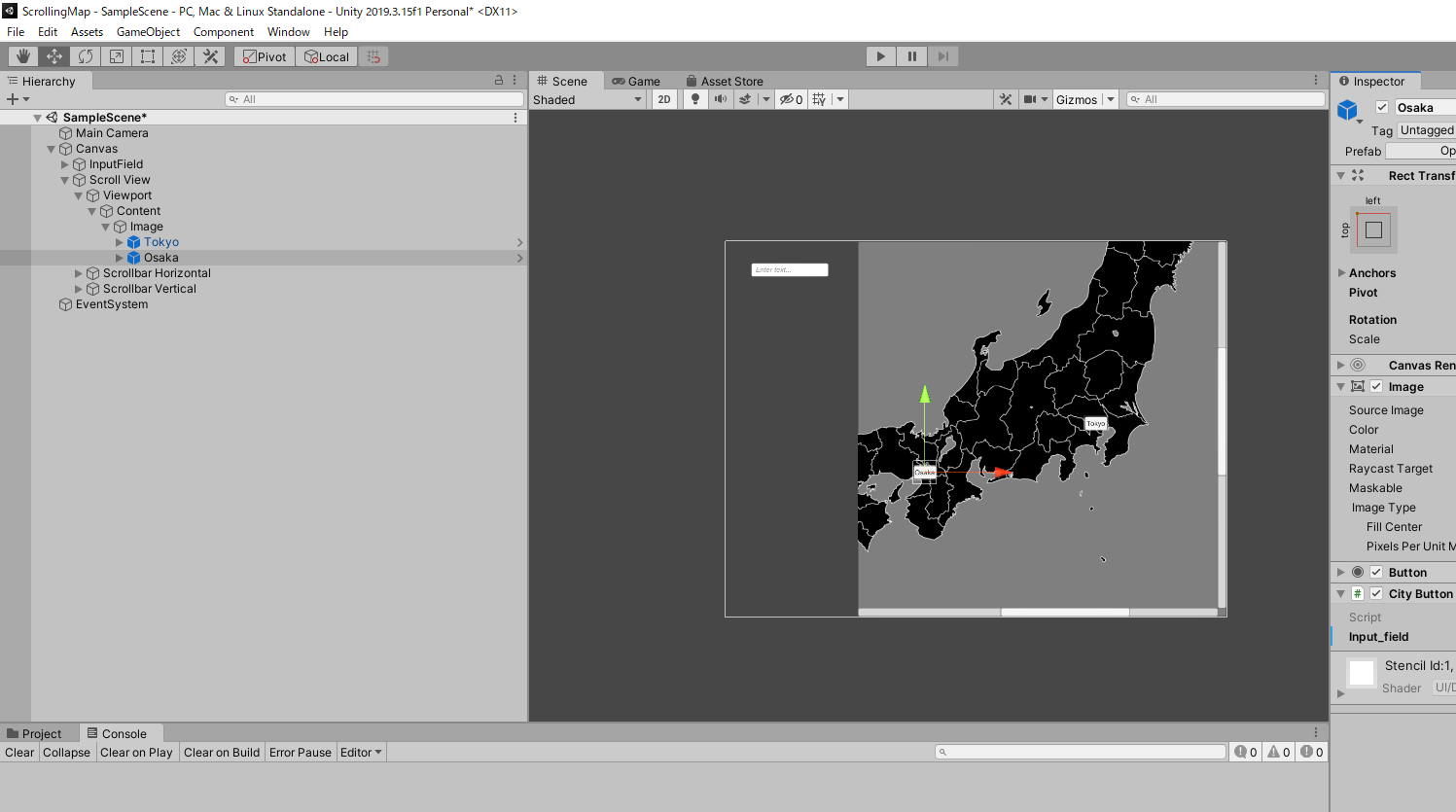Image resolution: width=1456 pixels, height=812 pixels.
Task: Open Shaded draw mode dropdown
Action: [588, 99]
